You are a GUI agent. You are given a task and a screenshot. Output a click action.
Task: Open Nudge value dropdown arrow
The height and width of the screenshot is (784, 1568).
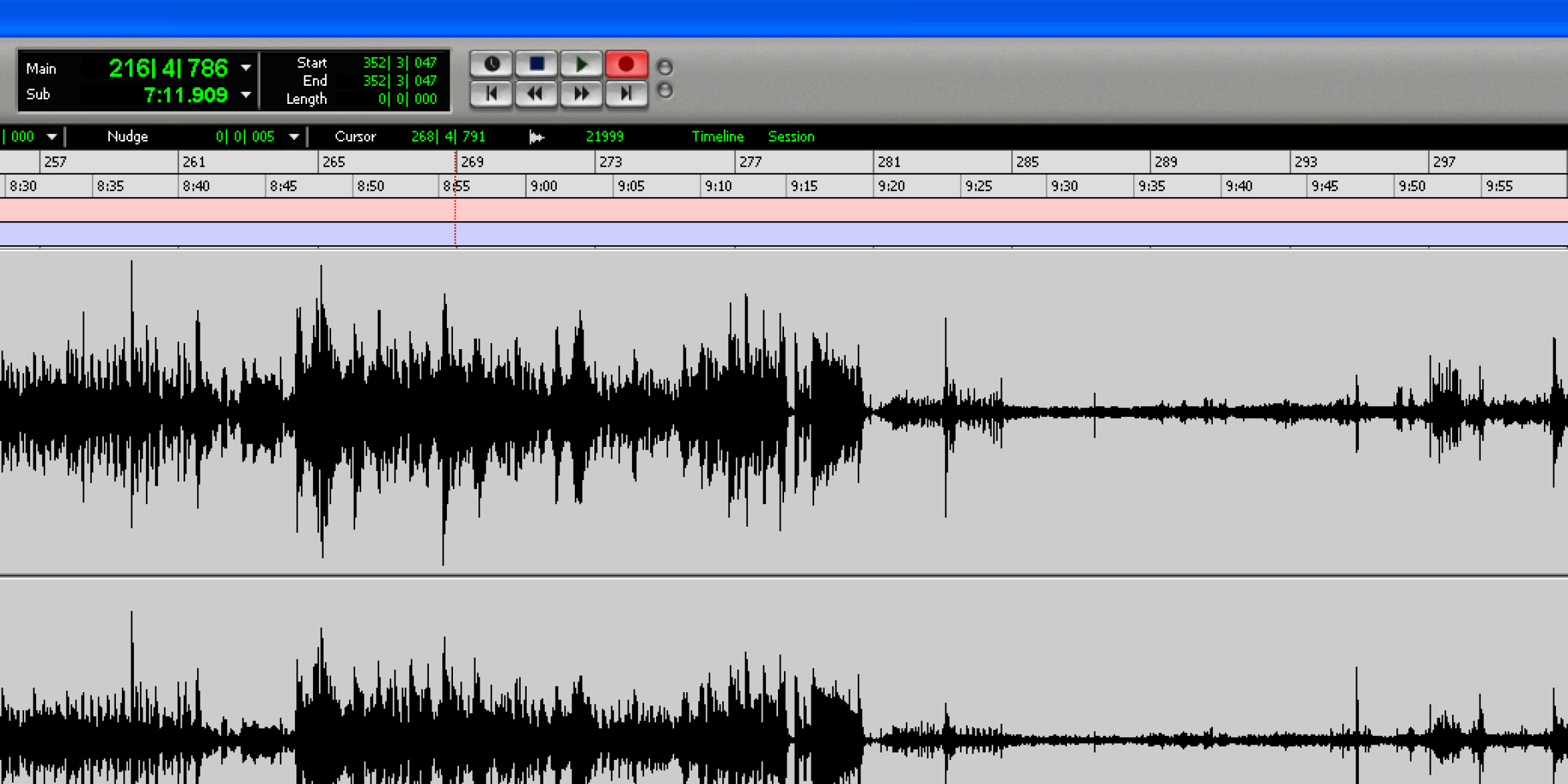tap(294, 137)
